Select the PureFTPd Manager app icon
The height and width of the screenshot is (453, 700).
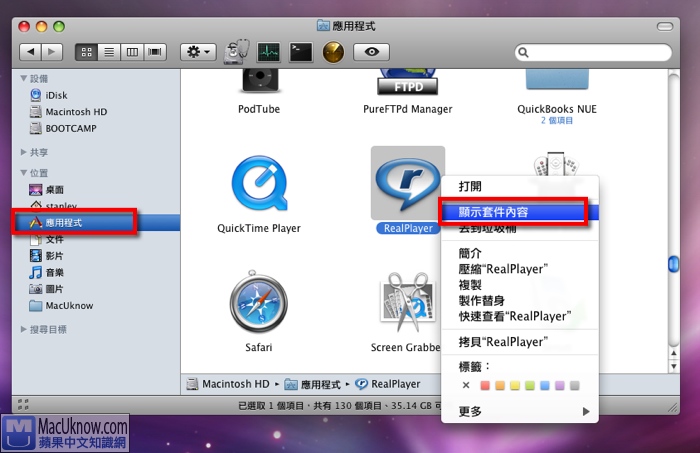[407, 82]
